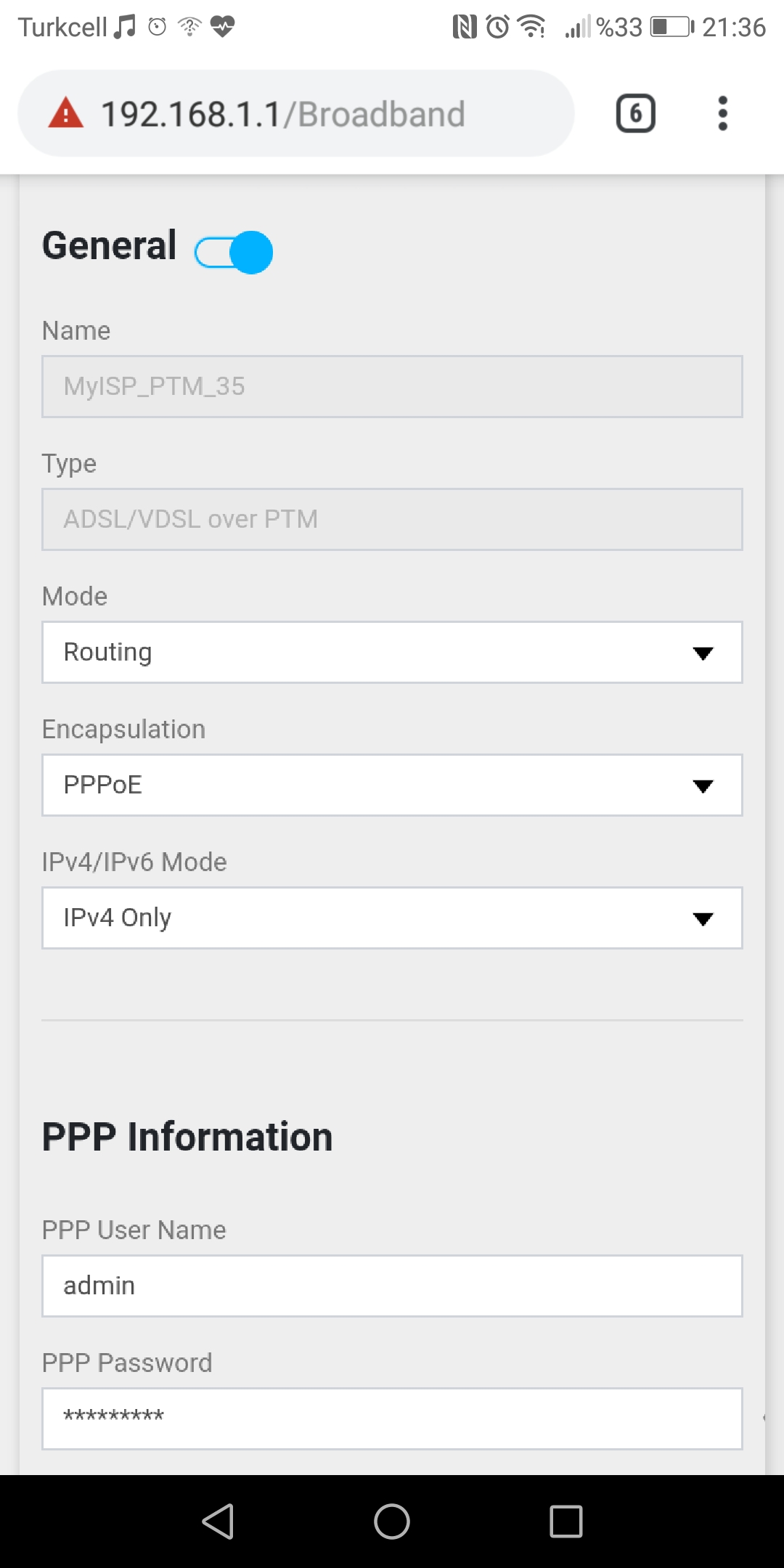Image resolution: width=784 pixels, height=1568 pixels.
Task: Open recent apps with the square button
Action: click(566, 1521)
